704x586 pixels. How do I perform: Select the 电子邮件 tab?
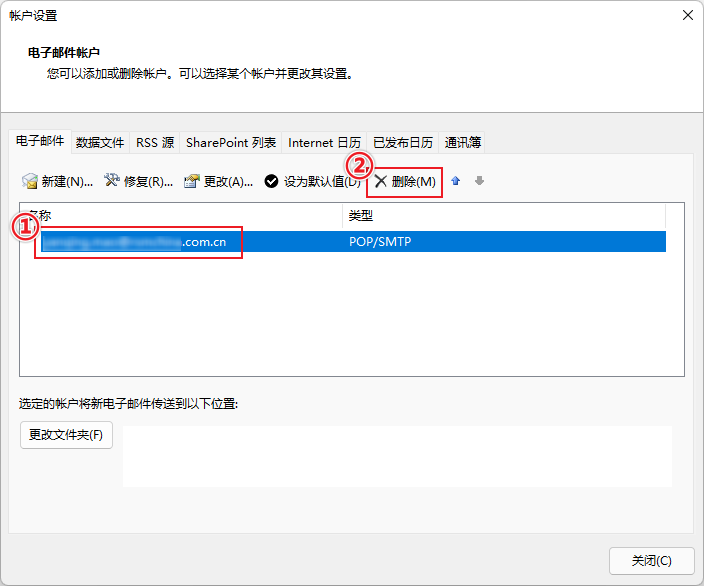(x=40, y=142)
